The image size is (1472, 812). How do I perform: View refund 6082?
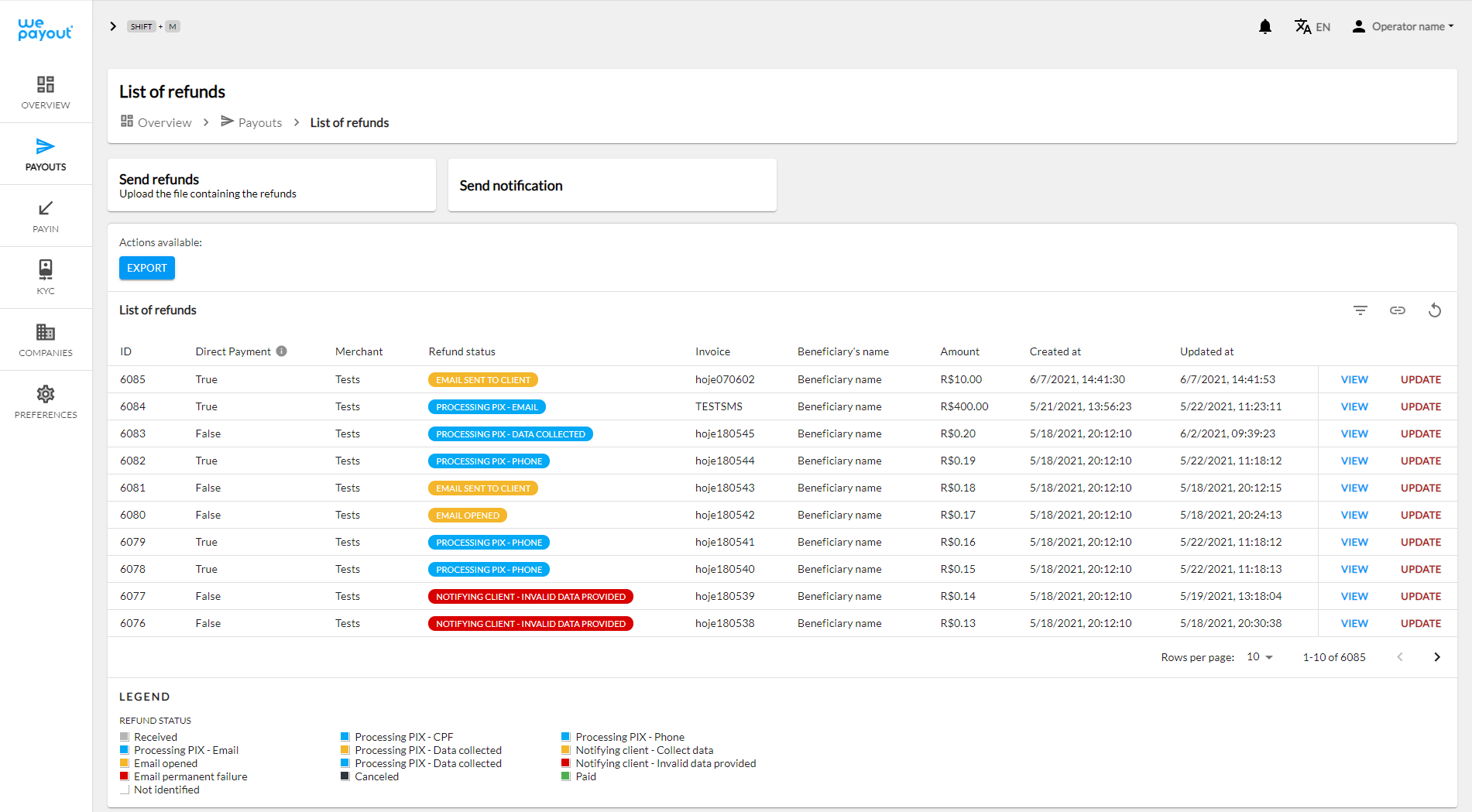tap(1354, 461)
